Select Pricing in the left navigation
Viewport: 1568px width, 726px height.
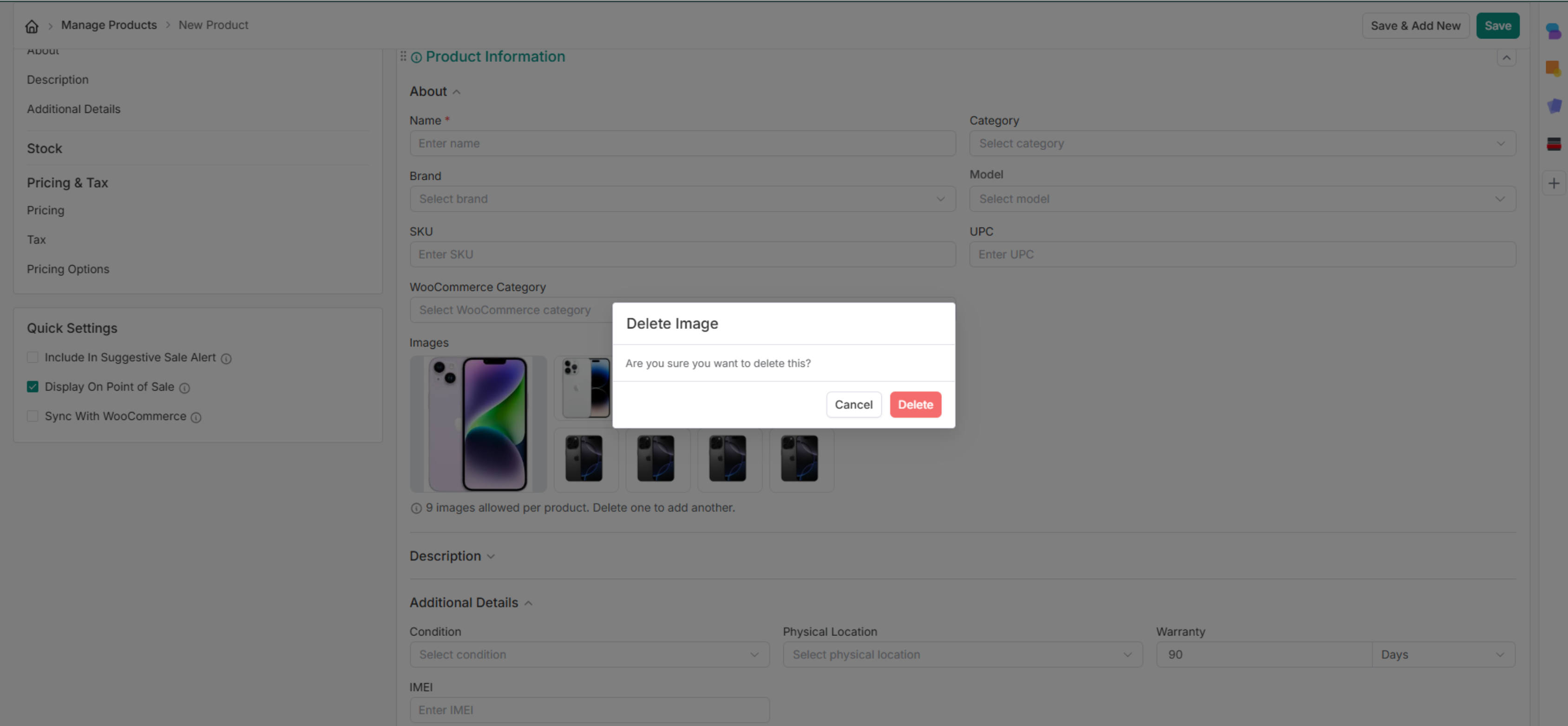(x=45, y=210)
